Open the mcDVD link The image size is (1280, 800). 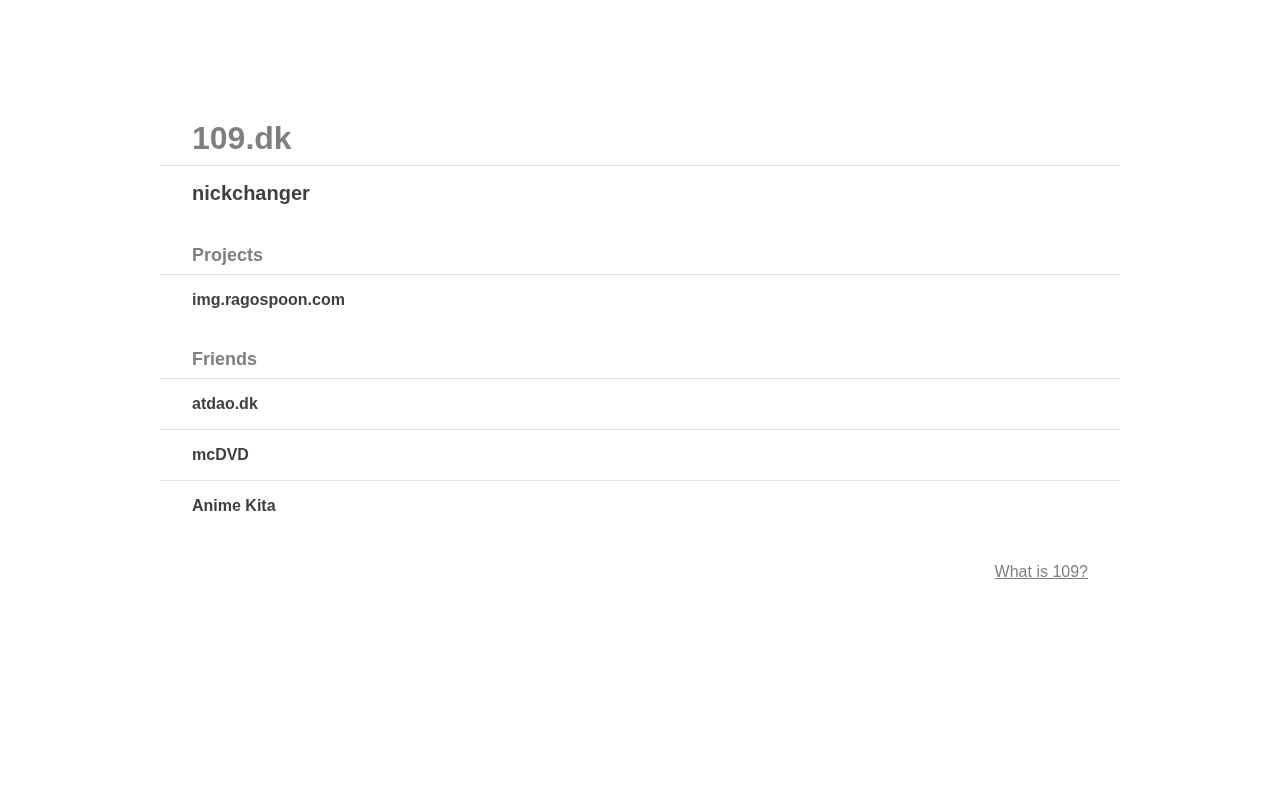[220, 454]
